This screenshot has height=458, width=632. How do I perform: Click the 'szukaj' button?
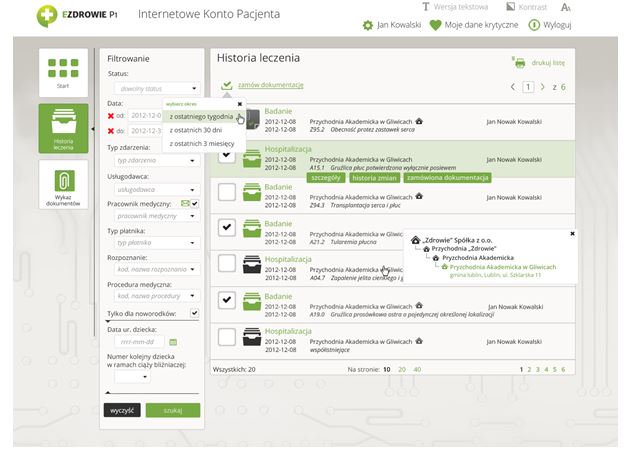[173, 410]
